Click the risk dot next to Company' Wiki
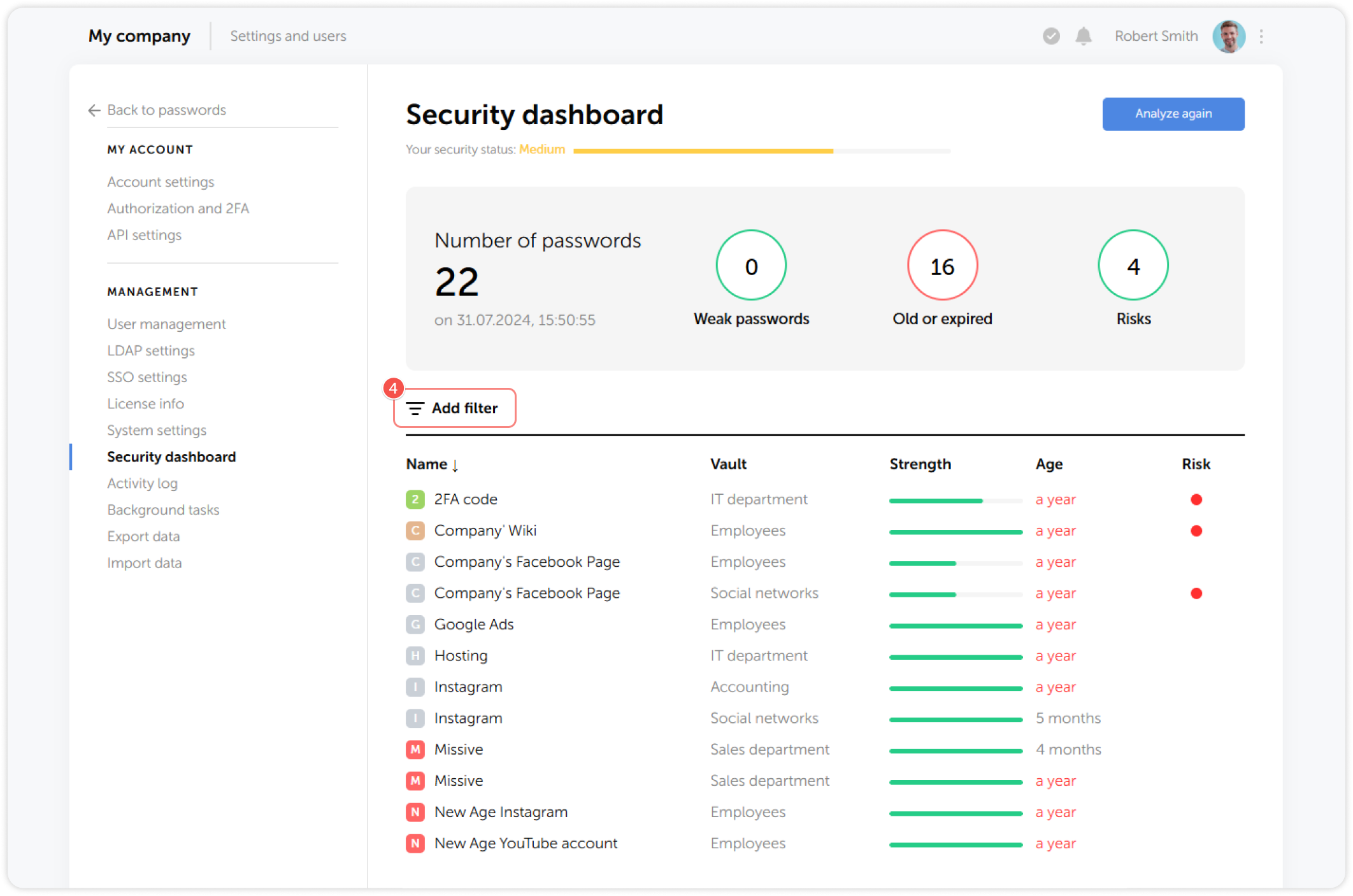Screen dimensions: 1353x896 [x=1197, y=530]
